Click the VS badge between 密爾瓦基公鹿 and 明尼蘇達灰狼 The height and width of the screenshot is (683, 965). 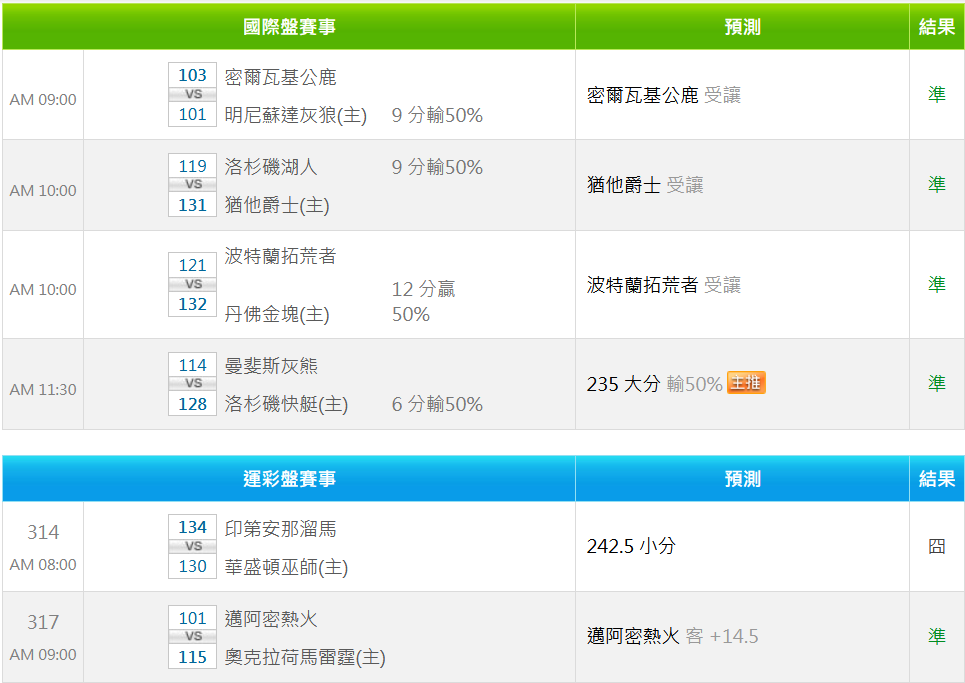point(193,94)
